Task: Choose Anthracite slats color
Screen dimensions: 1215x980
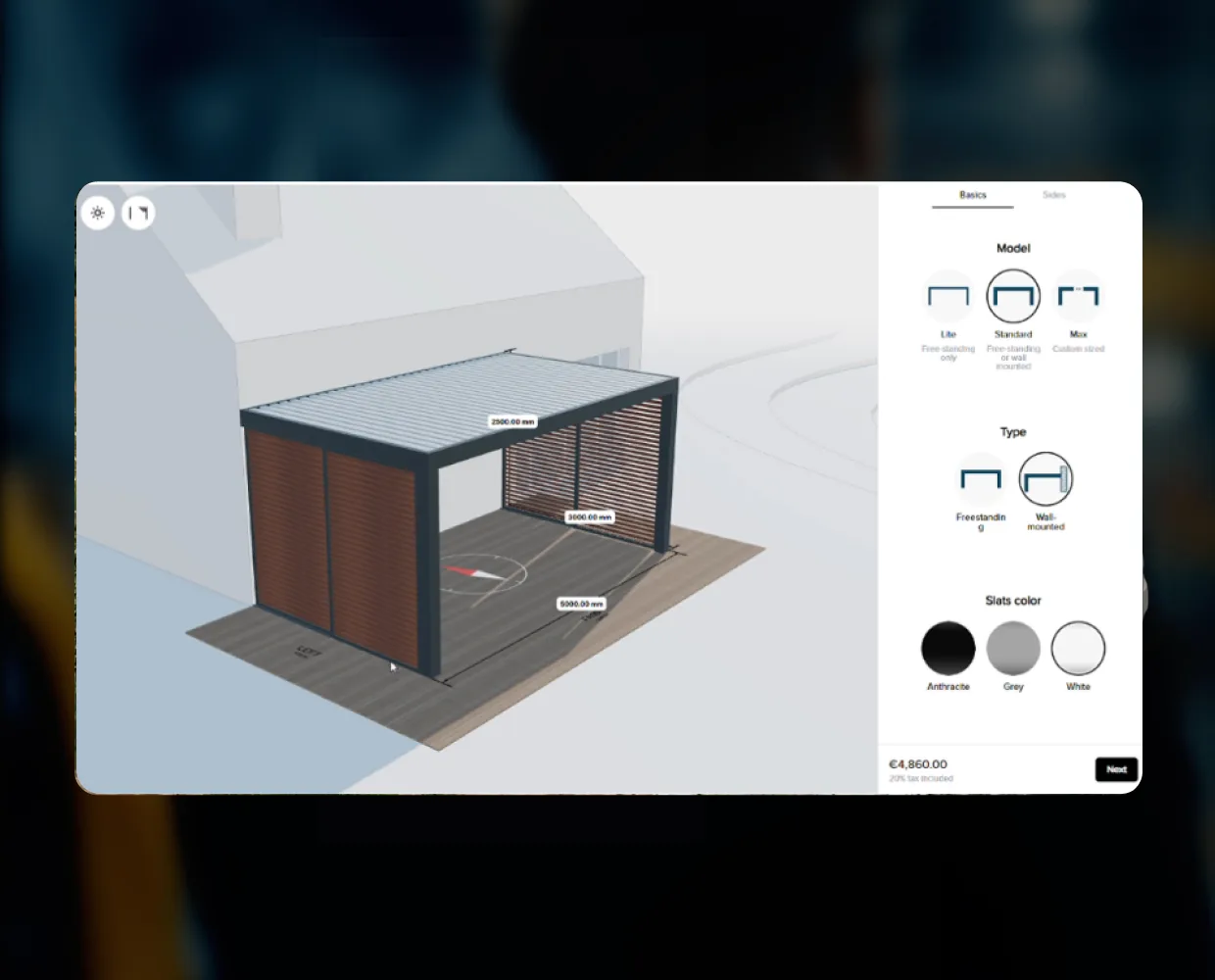Action: 948,648
